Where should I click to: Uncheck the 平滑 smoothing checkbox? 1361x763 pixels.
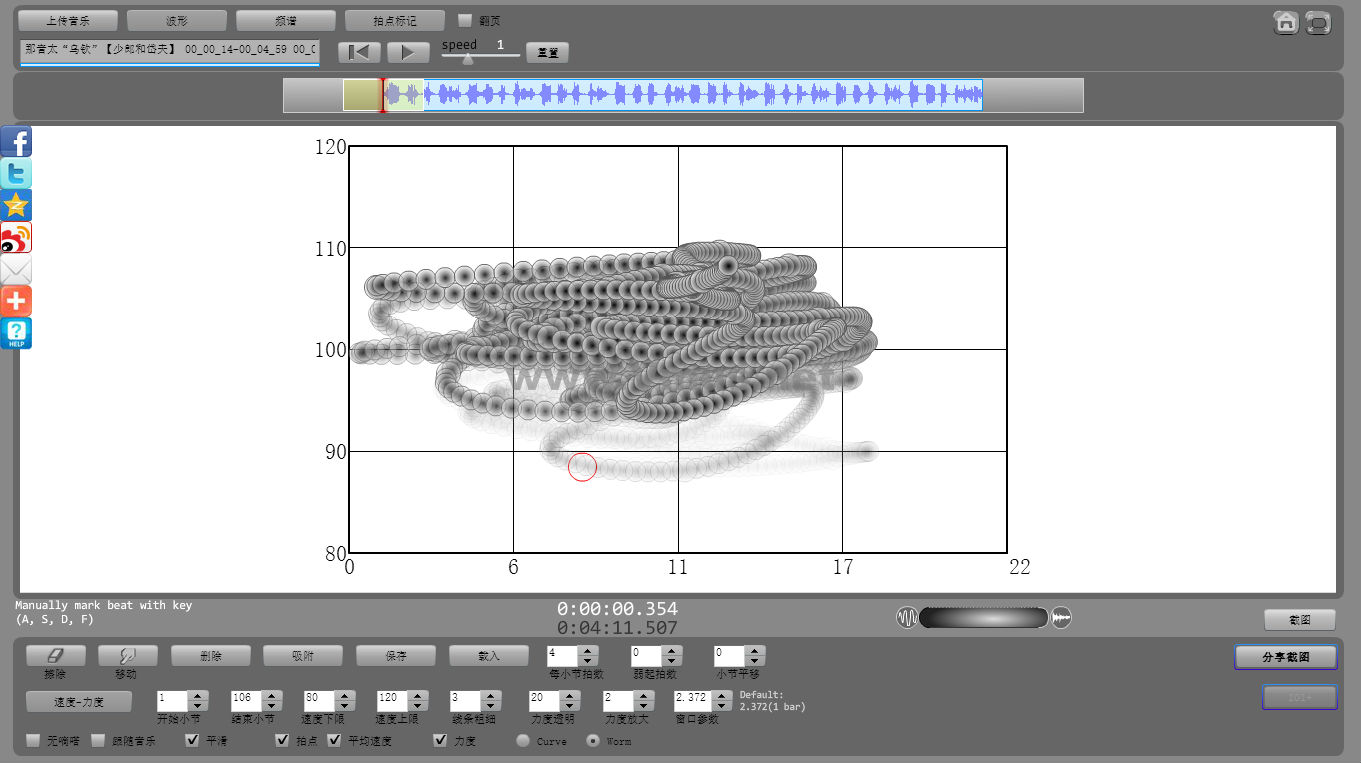coord(193,741)
